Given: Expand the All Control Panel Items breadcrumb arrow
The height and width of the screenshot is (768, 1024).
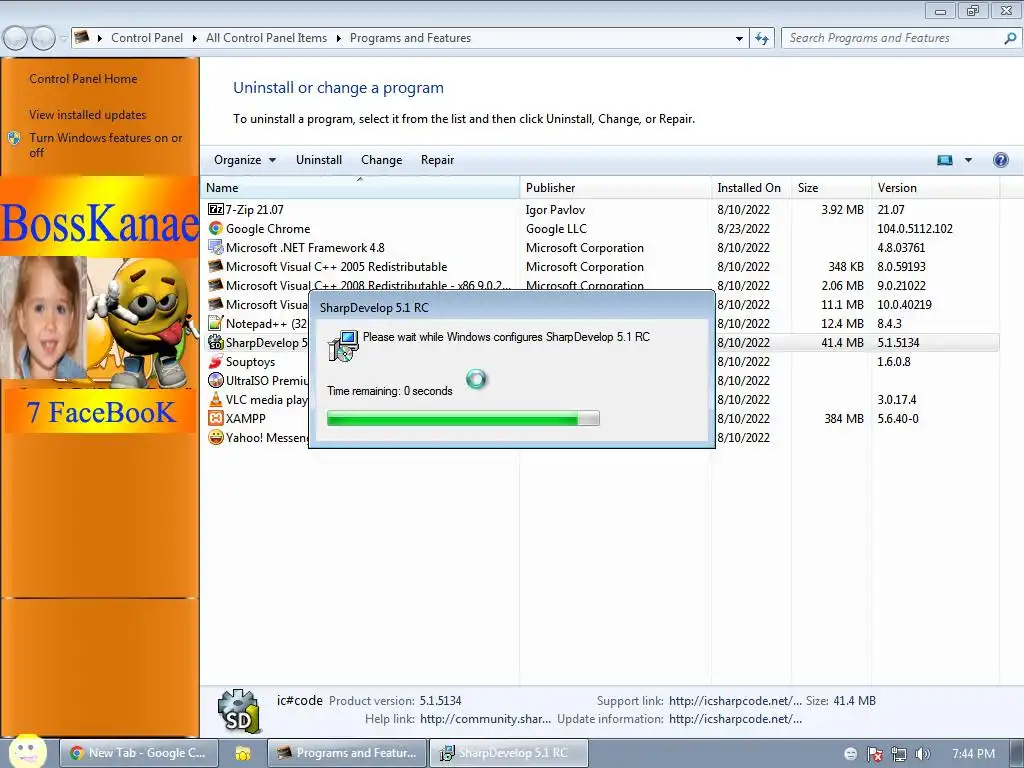Looking at the screenshot, I should click(338, 39).
